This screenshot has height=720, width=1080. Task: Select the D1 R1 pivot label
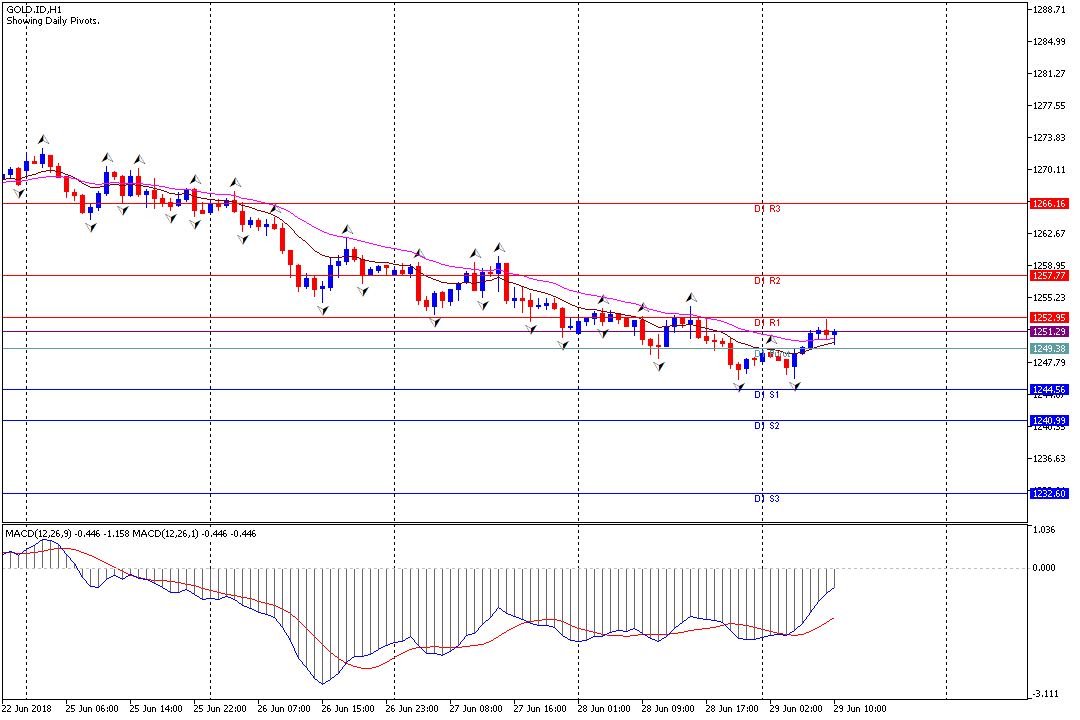point(767,323)
